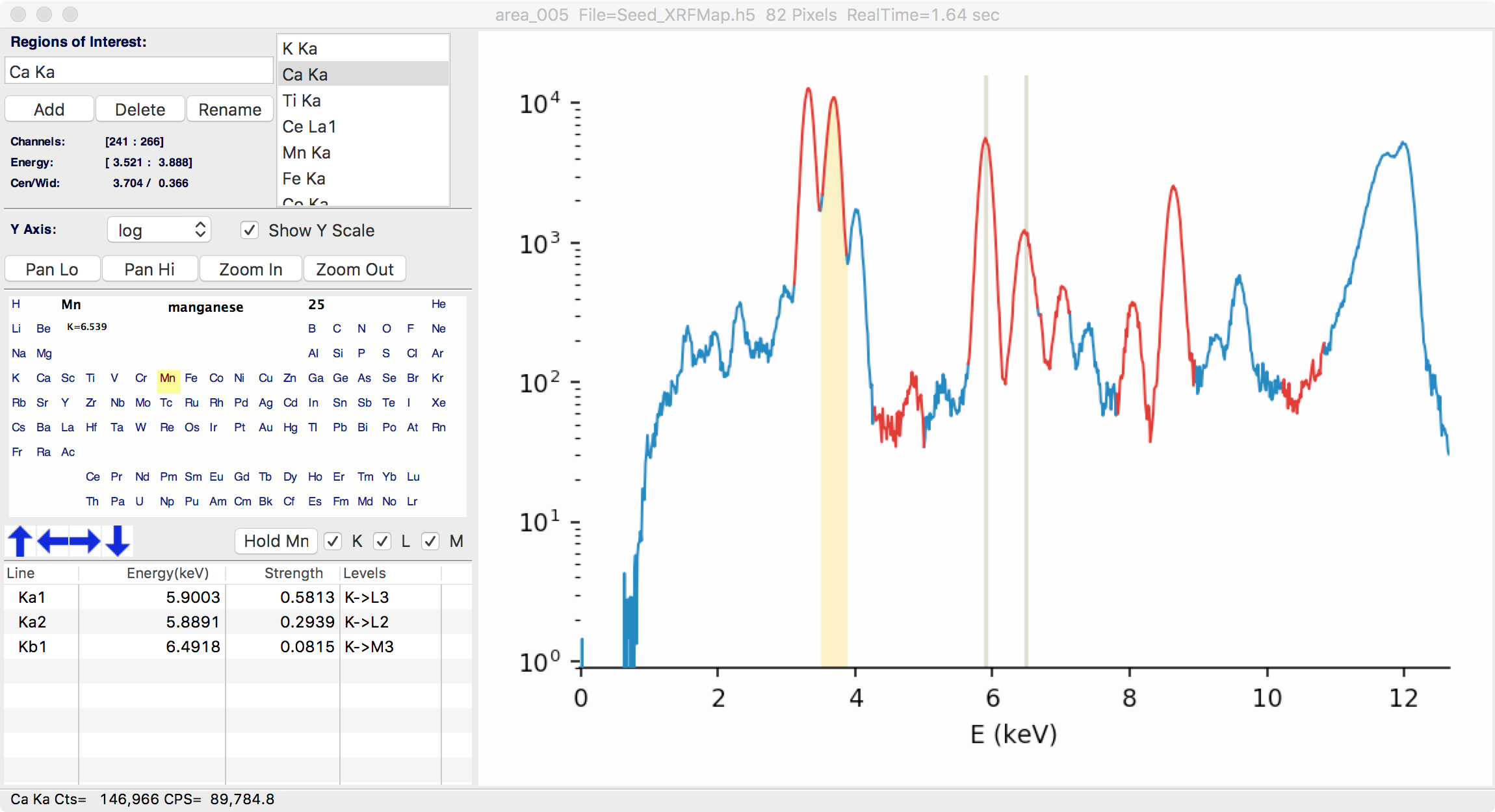
Task: Click the blue left arrow icon
Action: [x=53, y=541]
